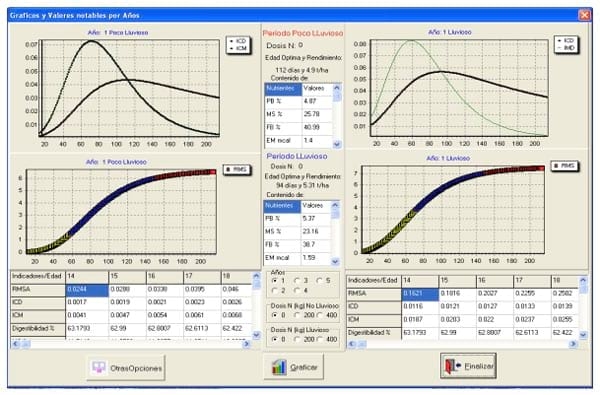Click the RMS legend of the Lluvioso chart

click(x=564, y=166)
